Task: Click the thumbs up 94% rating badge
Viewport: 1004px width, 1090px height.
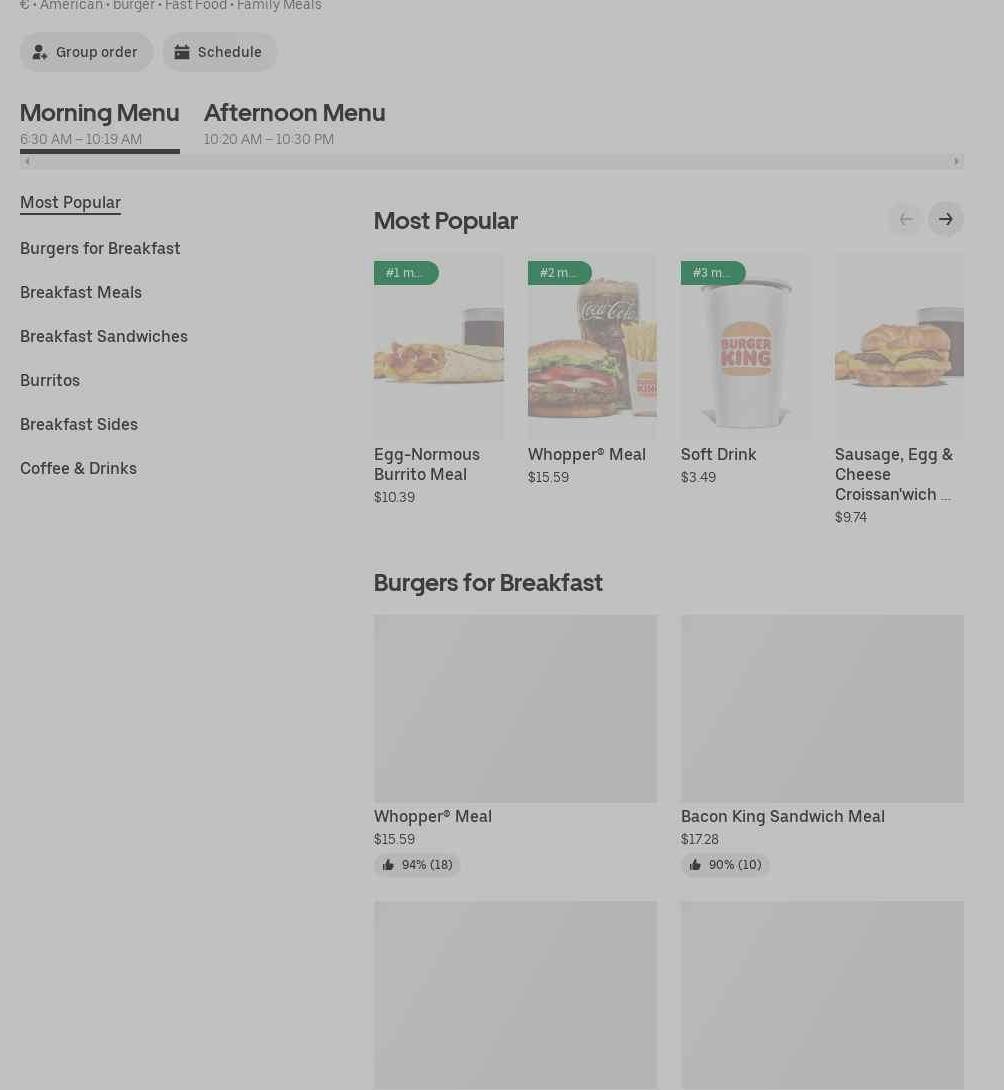Action: [x=417, y=865]
